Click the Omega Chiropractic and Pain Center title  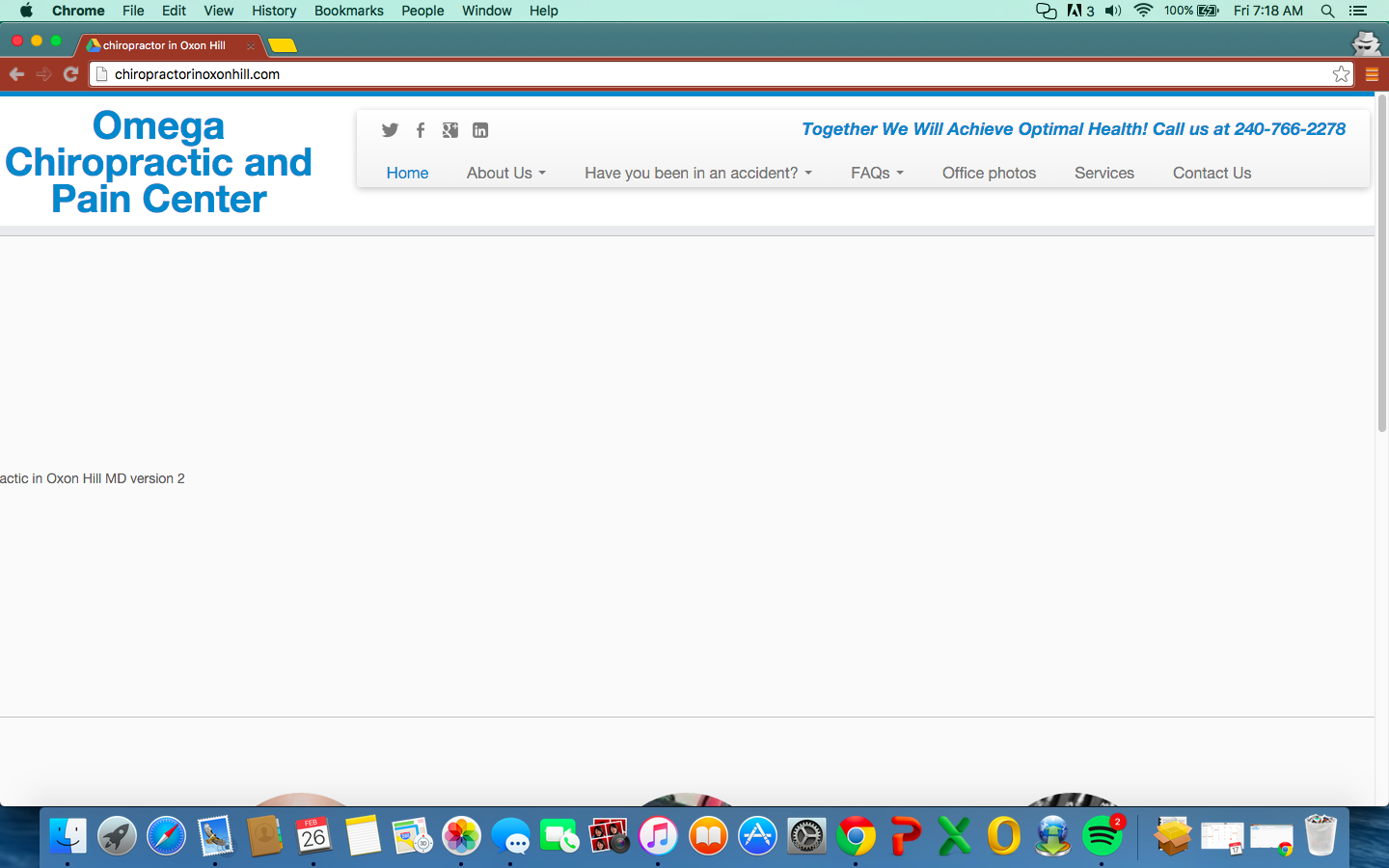click(159, 162)
